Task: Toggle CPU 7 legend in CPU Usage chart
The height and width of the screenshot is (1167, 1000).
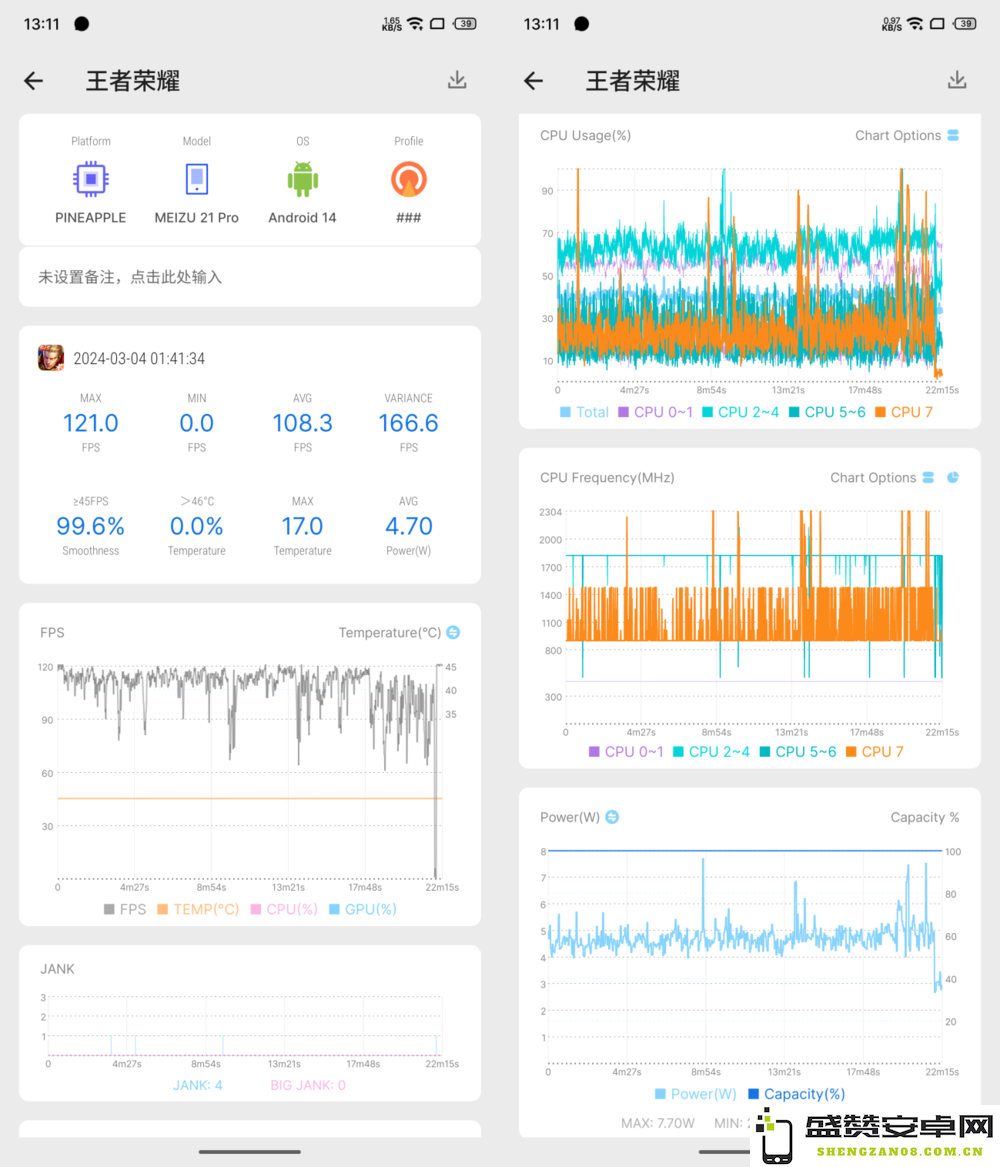Action: [904, 412]
